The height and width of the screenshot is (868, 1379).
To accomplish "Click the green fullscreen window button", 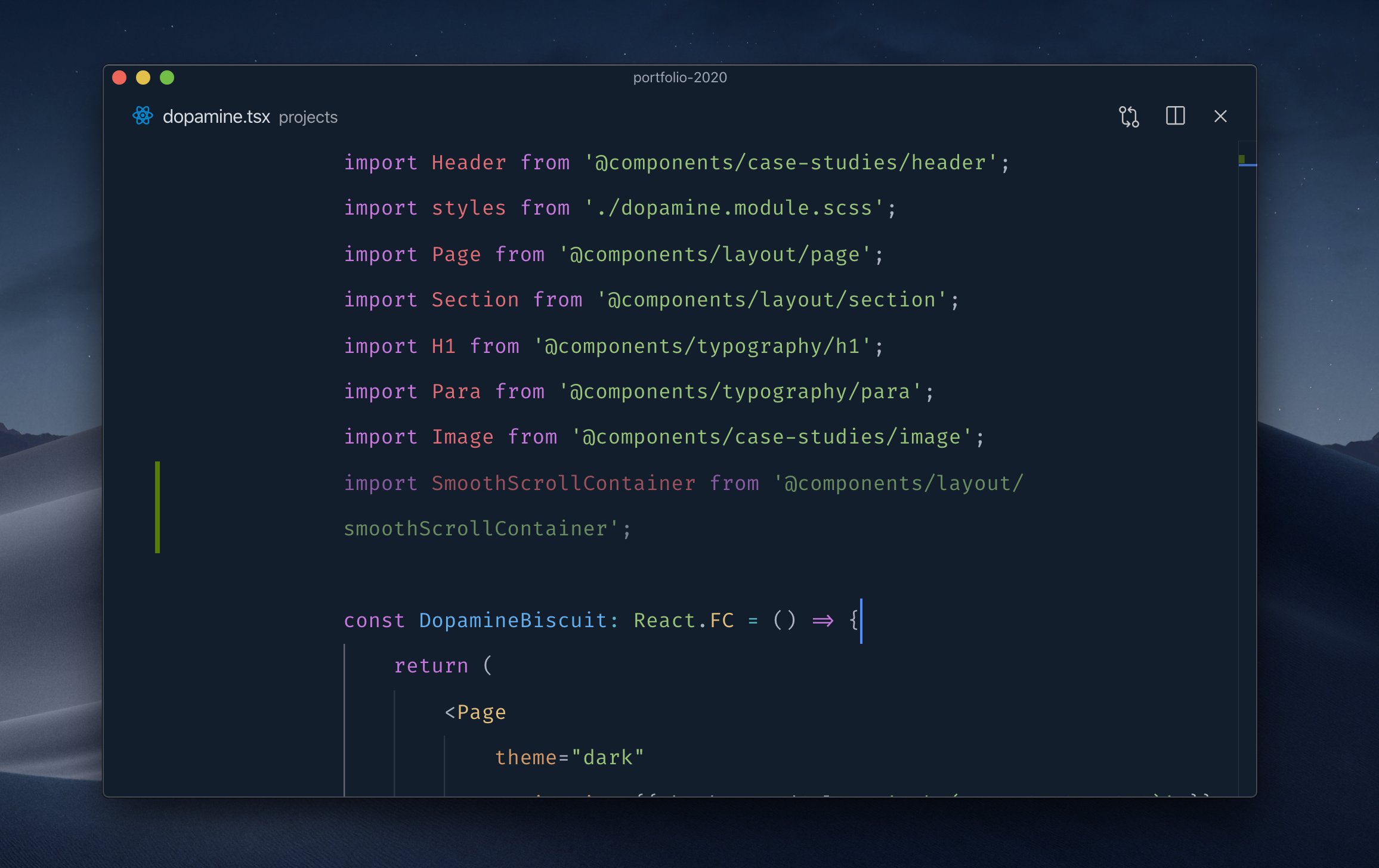I will click(167, 77).
